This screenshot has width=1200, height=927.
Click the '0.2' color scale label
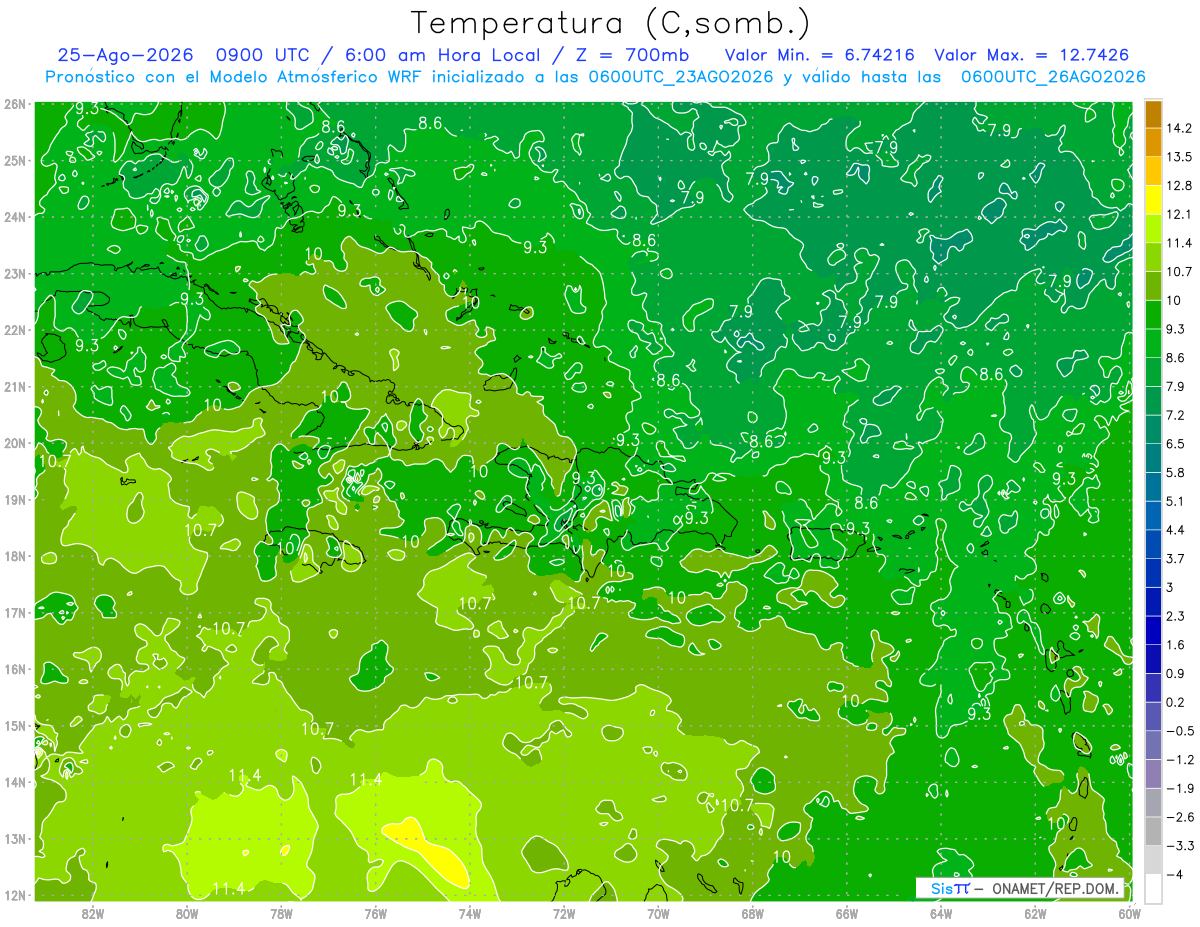tap(1175, 702)
